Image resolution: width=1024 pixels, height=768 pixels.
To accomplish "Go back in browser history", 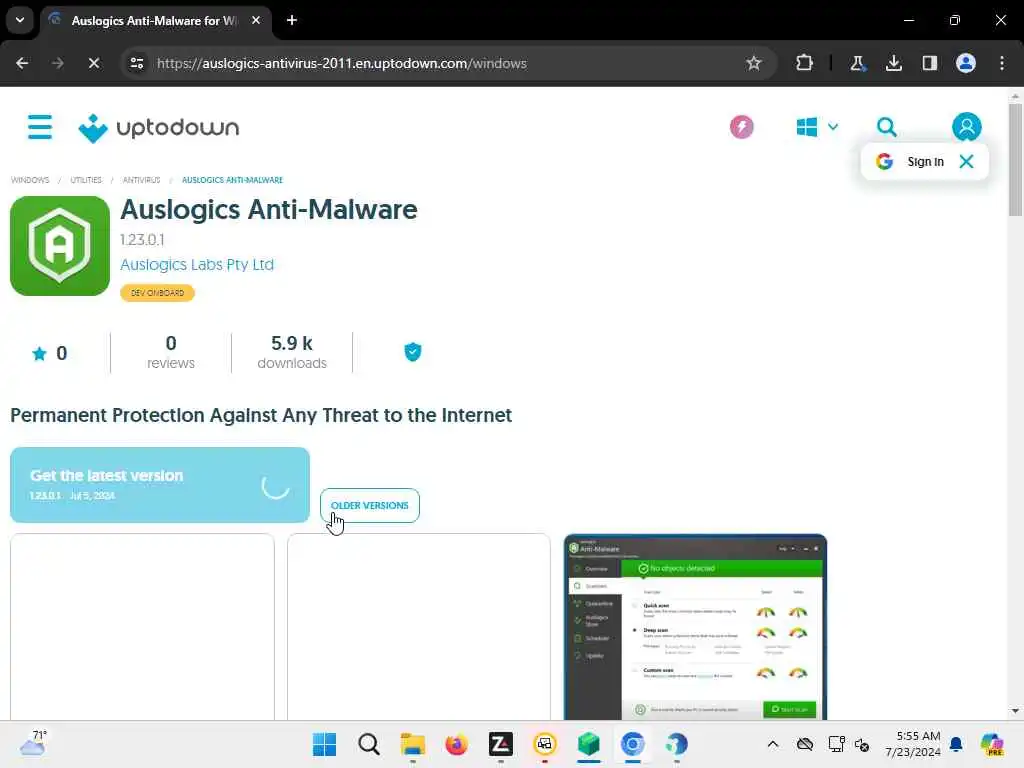I will (22, 63).
